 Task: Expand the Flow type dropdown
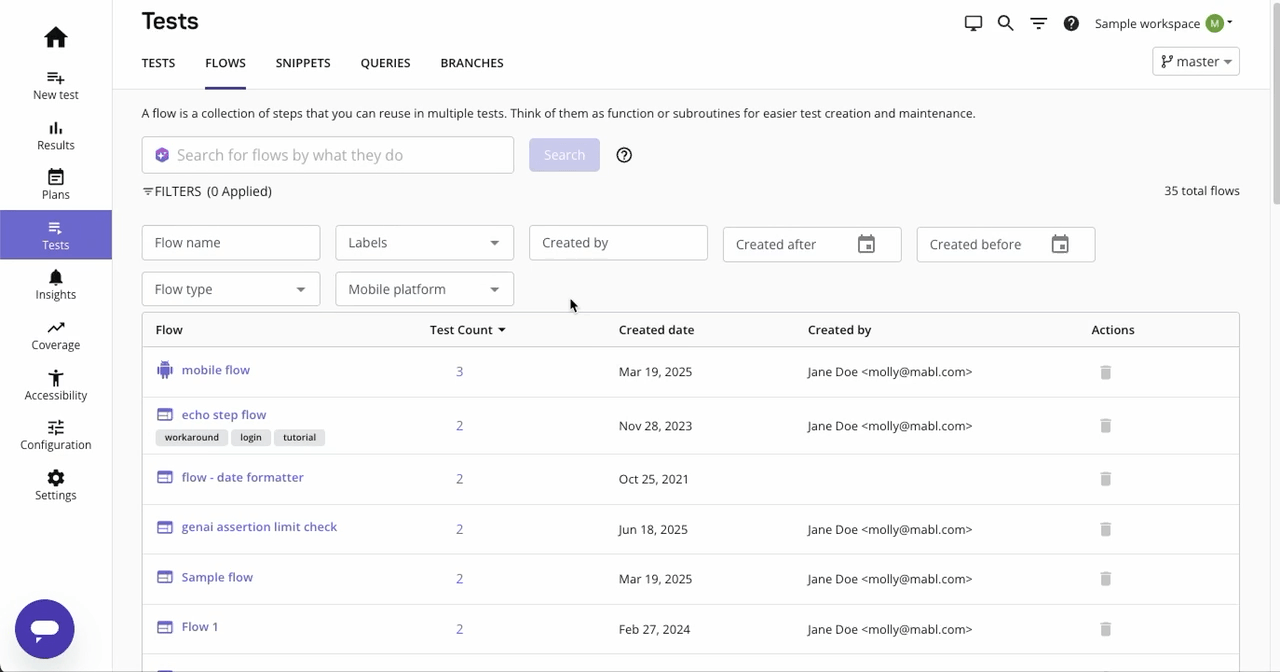(230, 289)
